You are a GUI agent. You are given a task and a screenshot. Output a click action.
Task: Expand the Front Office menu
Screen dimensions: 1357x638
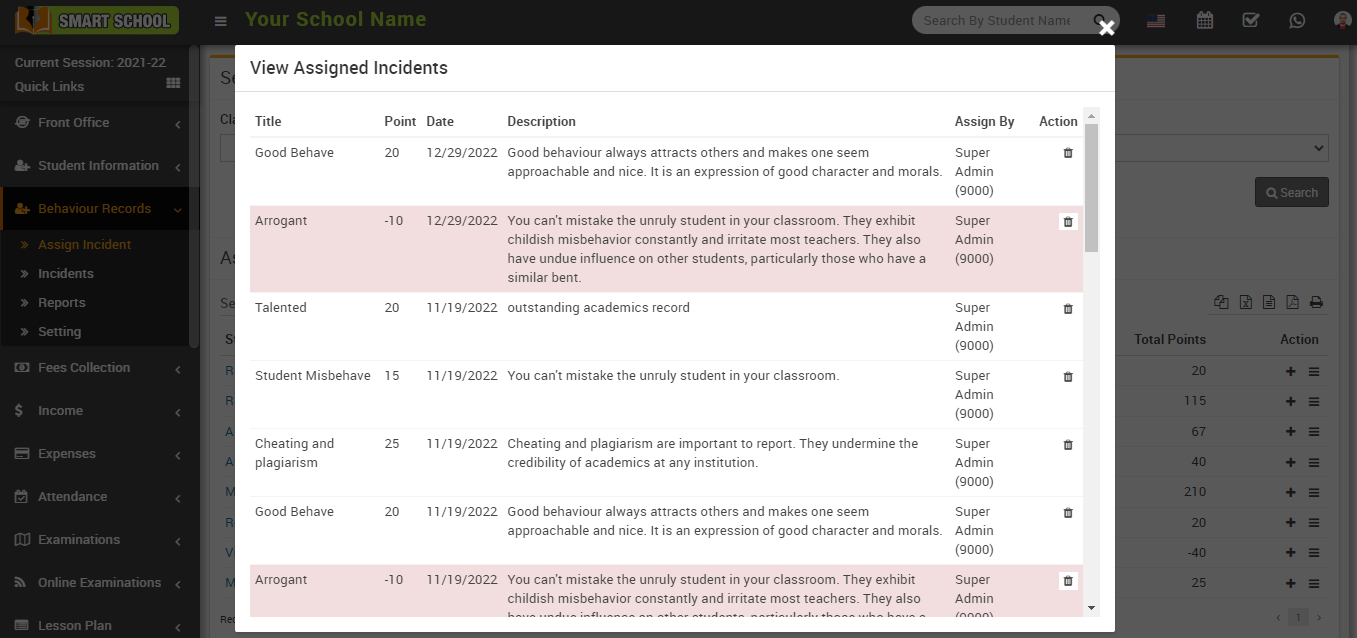point(99,123)
